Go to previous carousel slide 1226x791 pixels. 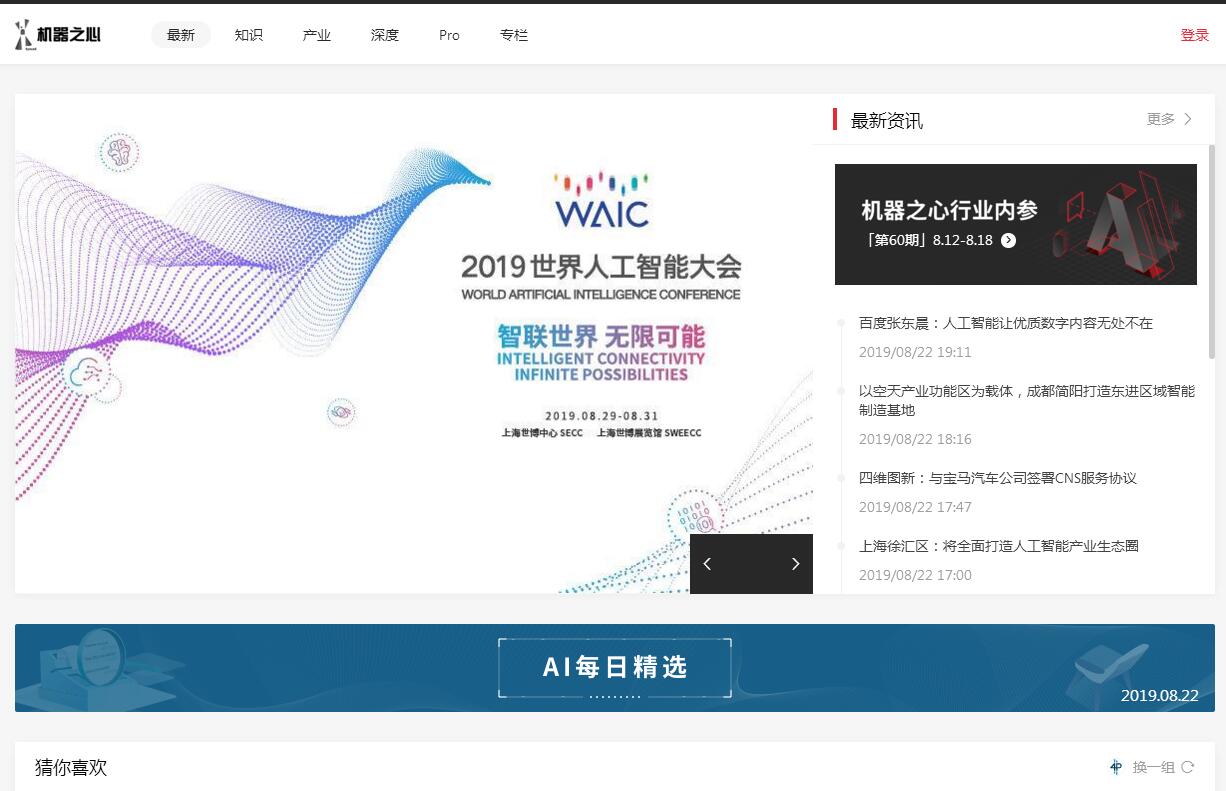[707, 564]
